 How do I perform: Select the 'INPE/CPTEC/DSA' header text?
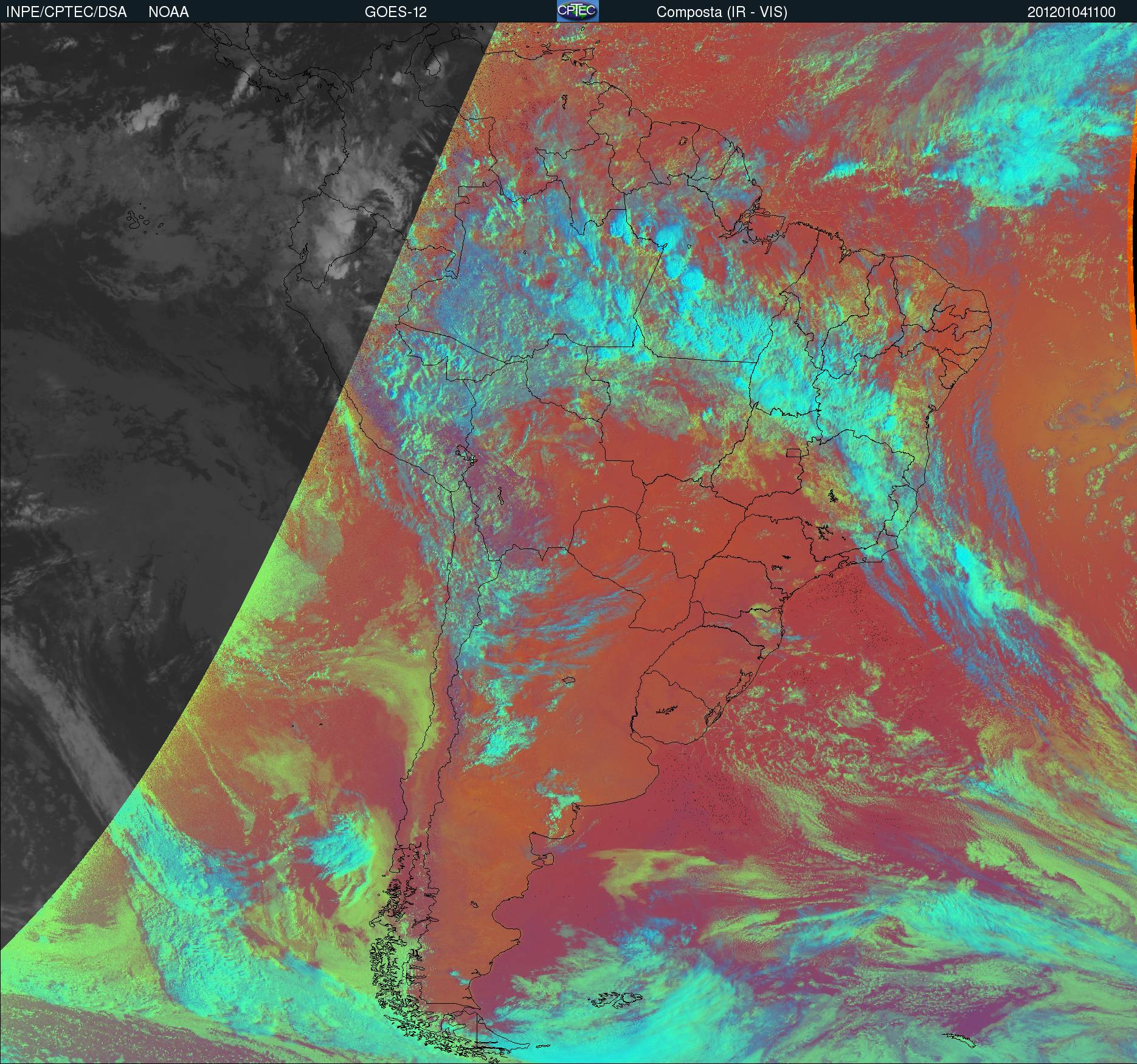[66, 12]
